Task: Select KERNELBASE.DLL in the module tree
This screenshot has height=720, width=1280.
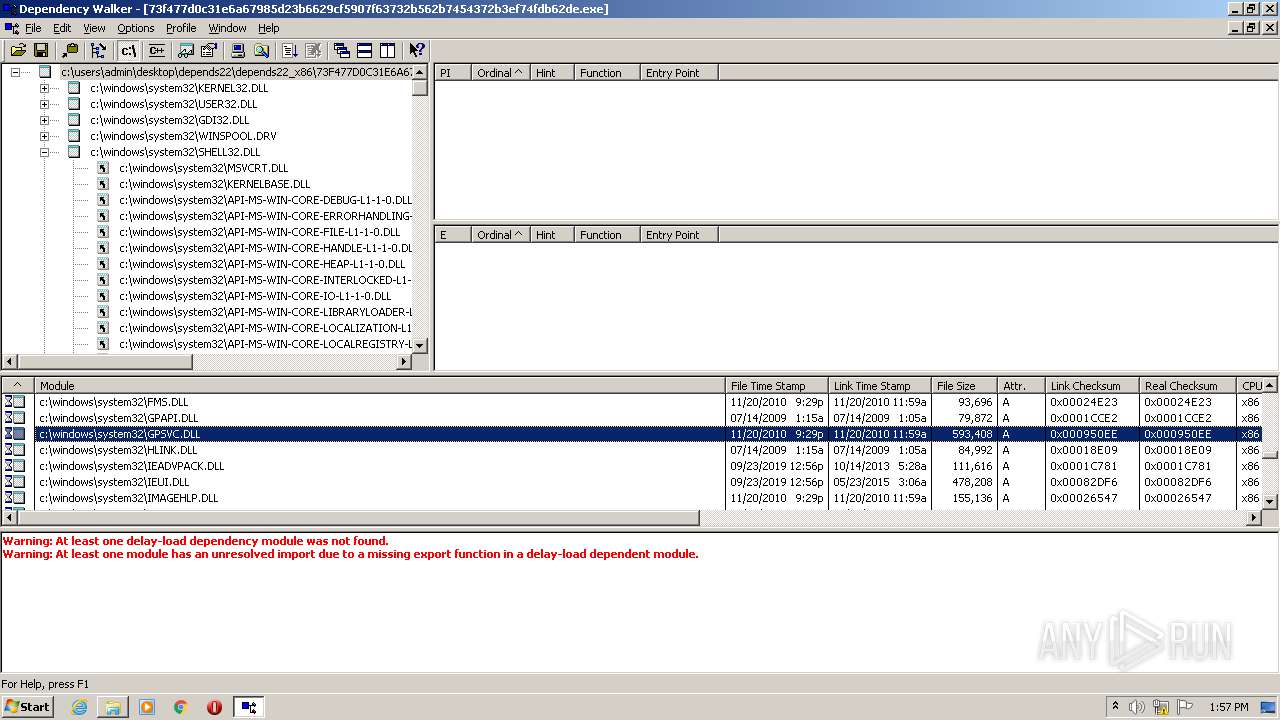Action: (215, 184)
